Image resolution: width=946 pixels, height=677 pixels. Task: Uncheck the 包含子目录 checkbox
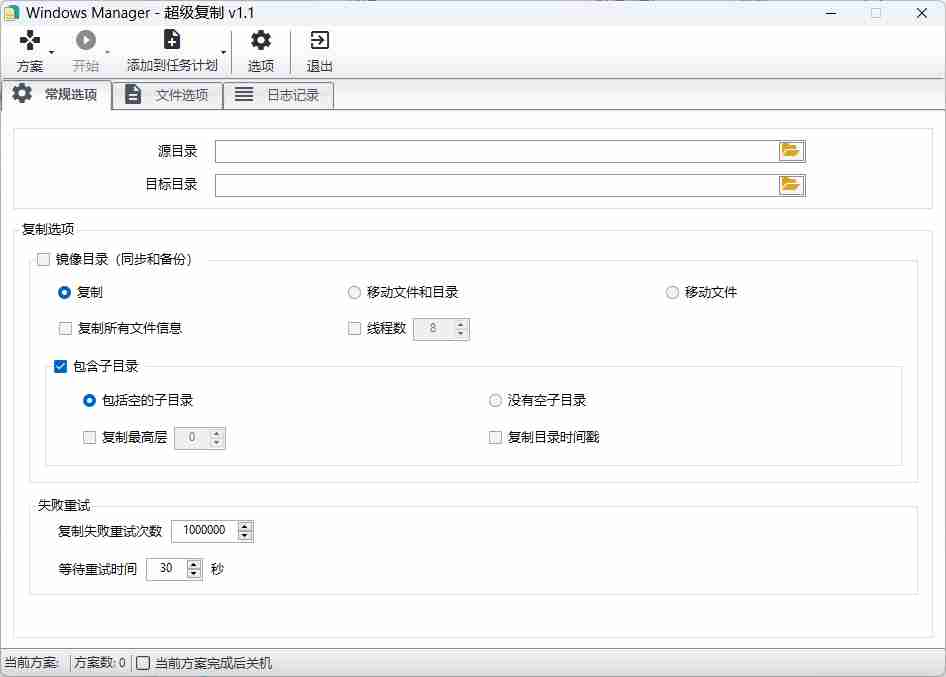coord(61,367)
